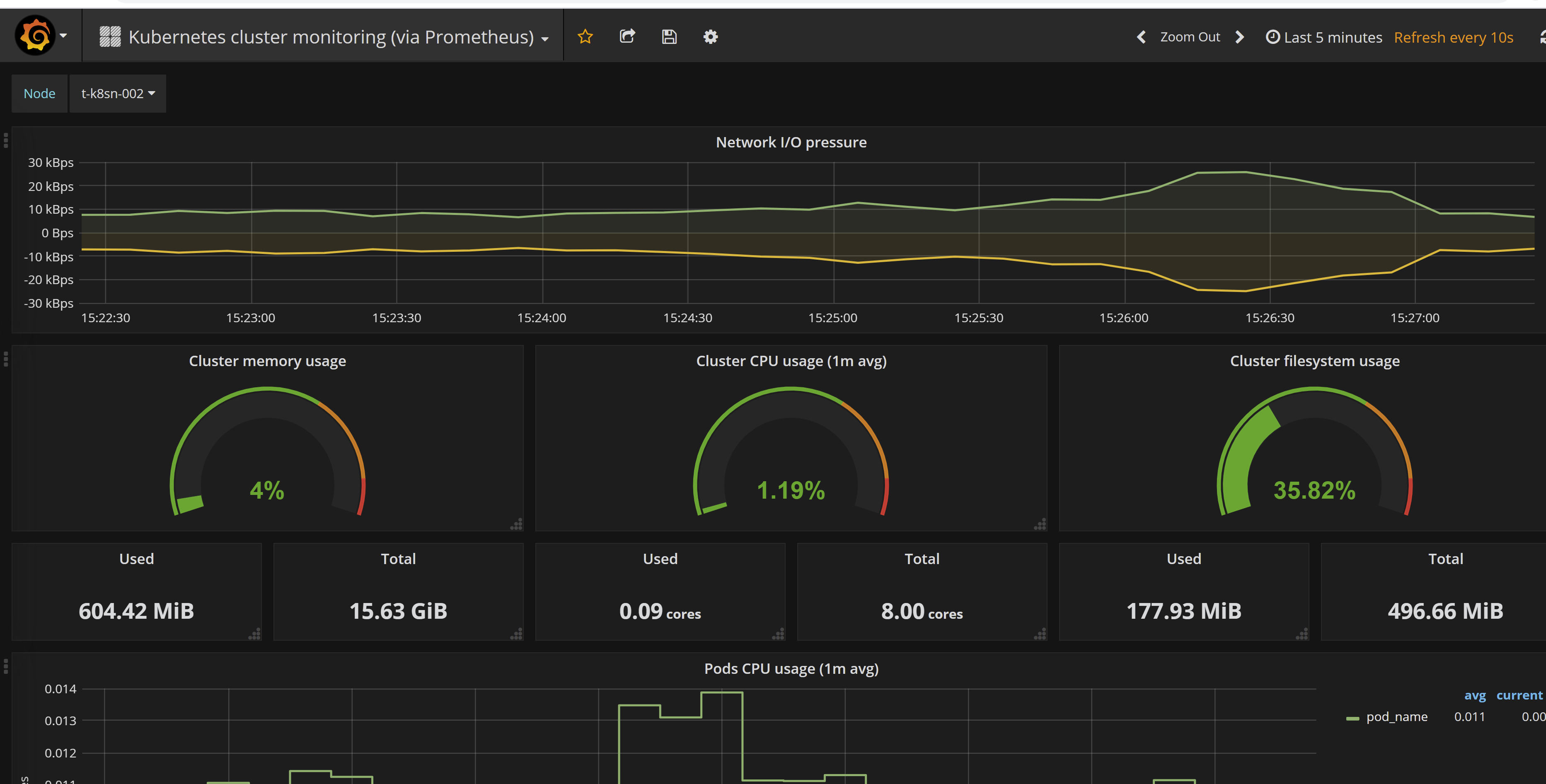Click the 30 kBps axis label
This screenshot has height=784, width=1546.
coord(51,163)
